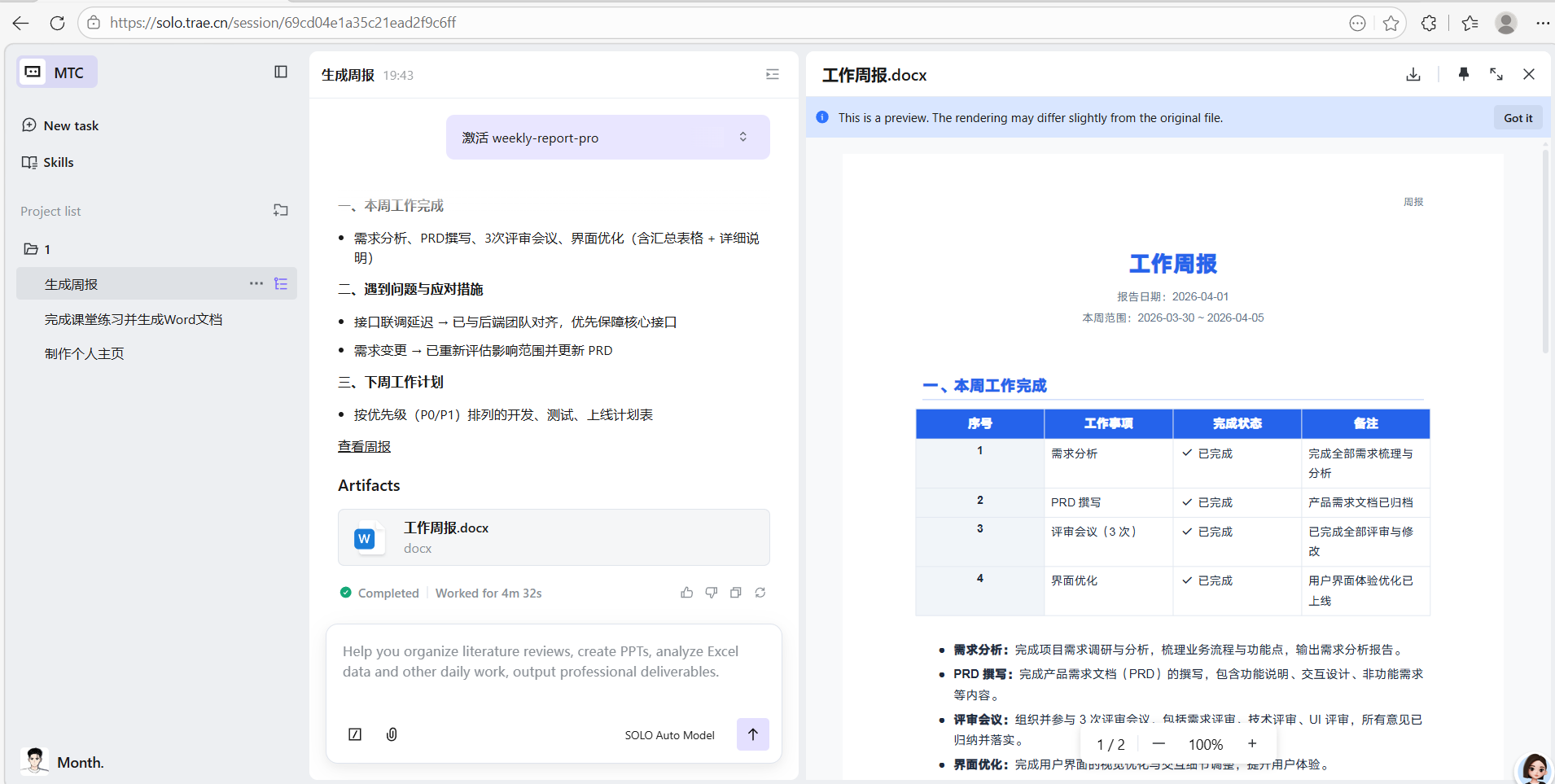1555x784 pixels.
Task: Dismiss preview notice with Got it
Action: pyautogui.click(x=1518, y=118)
